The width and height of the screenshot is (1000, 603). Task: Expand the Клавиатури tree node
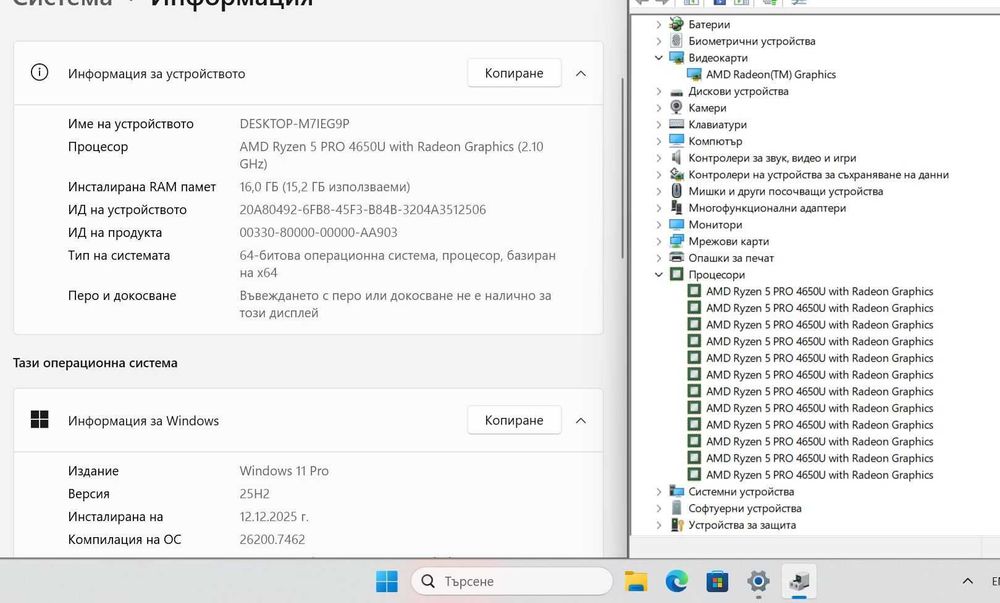coord(659,124)
